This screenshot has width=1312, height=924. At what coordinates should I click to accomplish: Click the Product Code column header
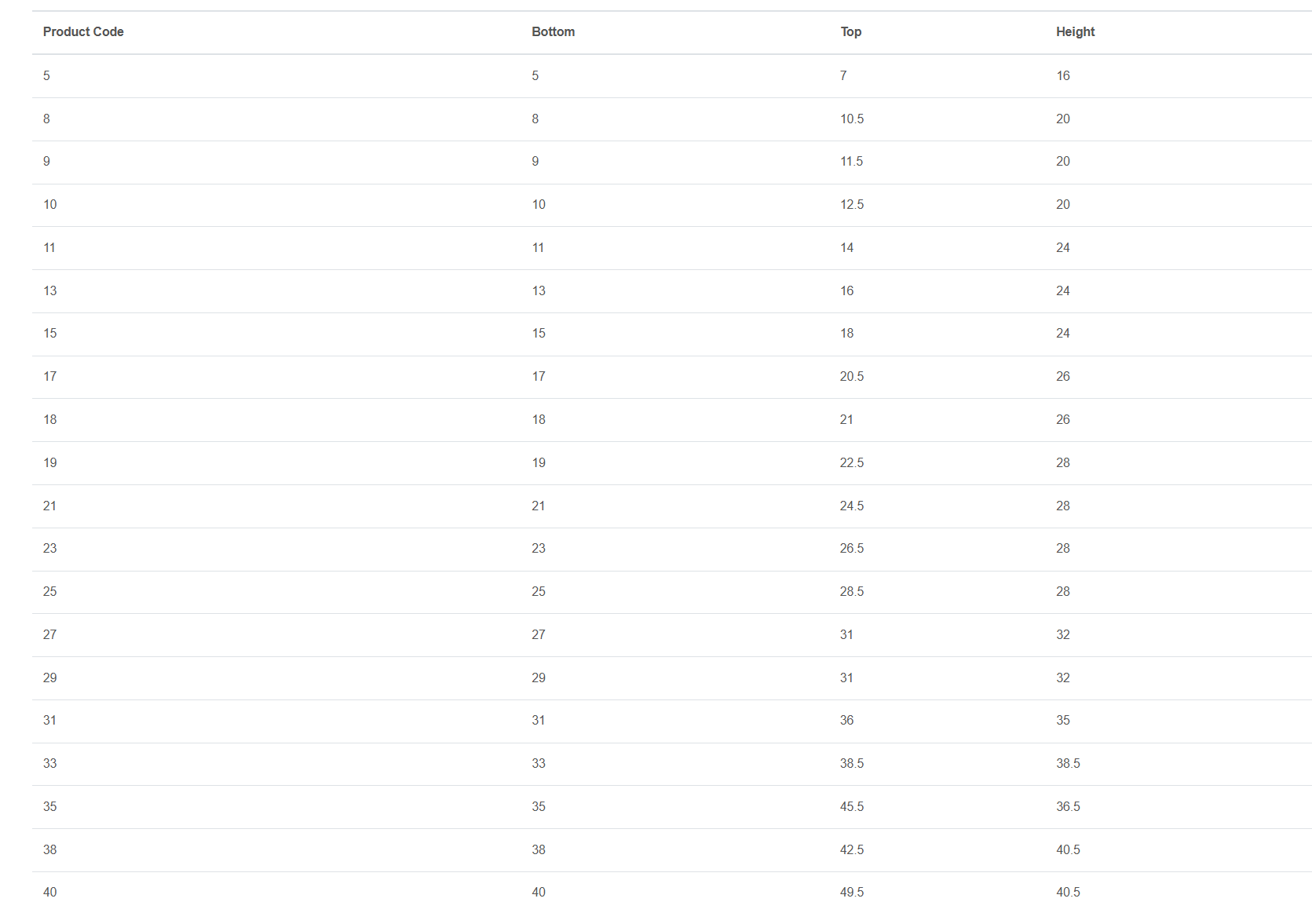coord(83,32)
